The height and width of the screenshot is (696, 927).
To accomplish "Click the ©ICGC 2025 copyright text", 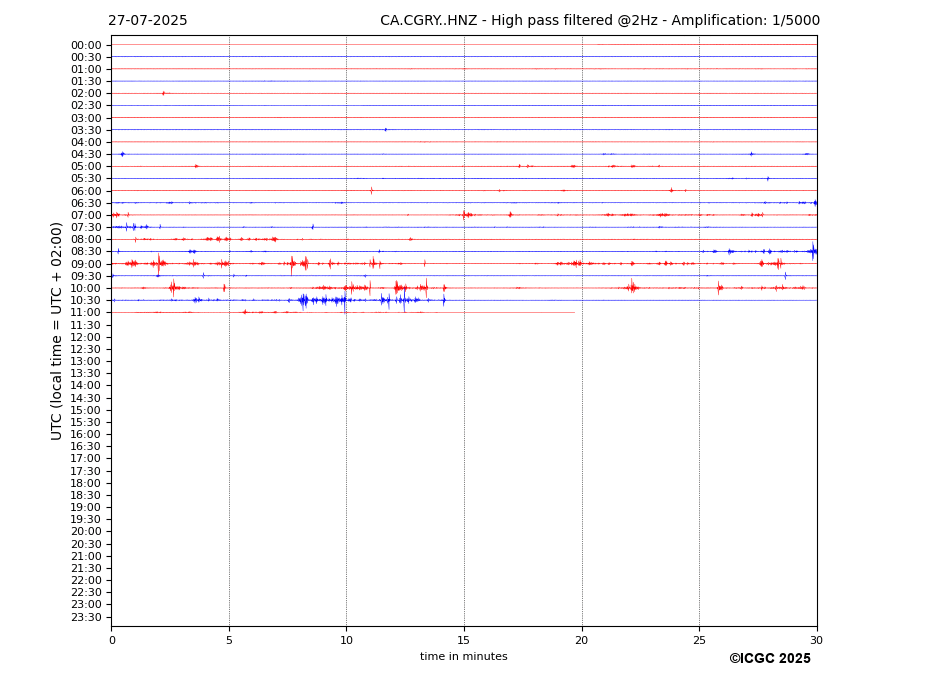I will 770,659.
